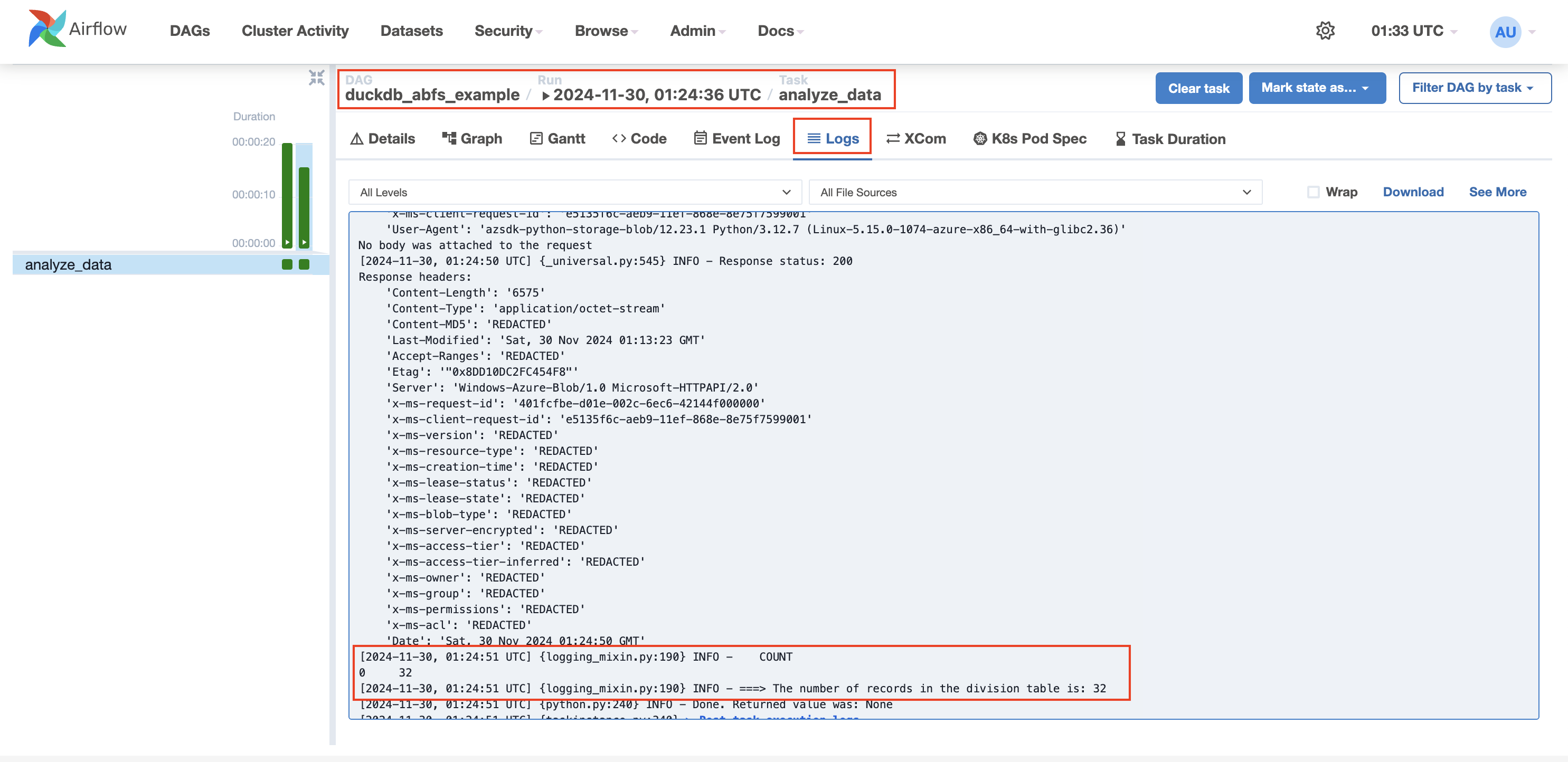Open the All File Sources dropdown
1568x762 pixels.
[x=1035, y=192]
